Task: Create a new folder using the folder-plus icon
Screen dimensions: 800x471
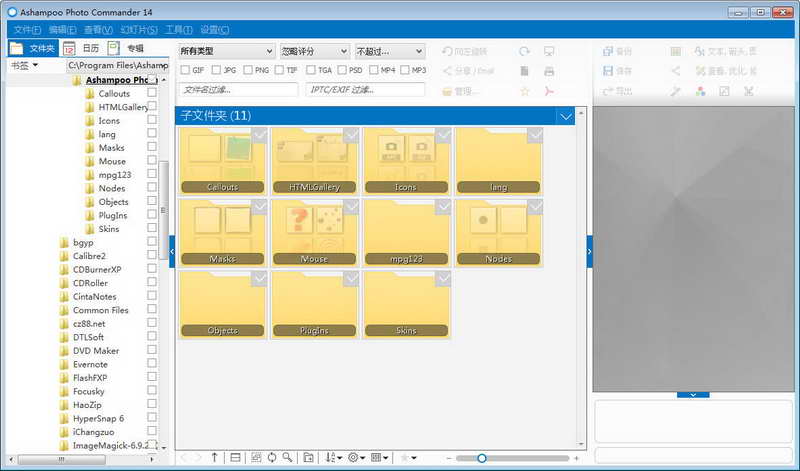Action: click(308, 458)
